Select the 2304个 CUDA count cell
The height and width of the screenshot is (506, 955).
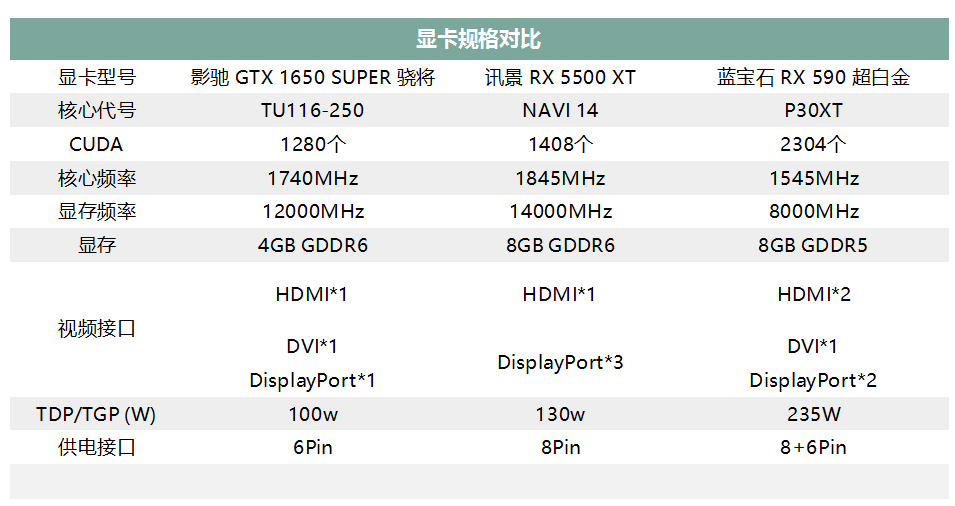(x=813, y=144)
